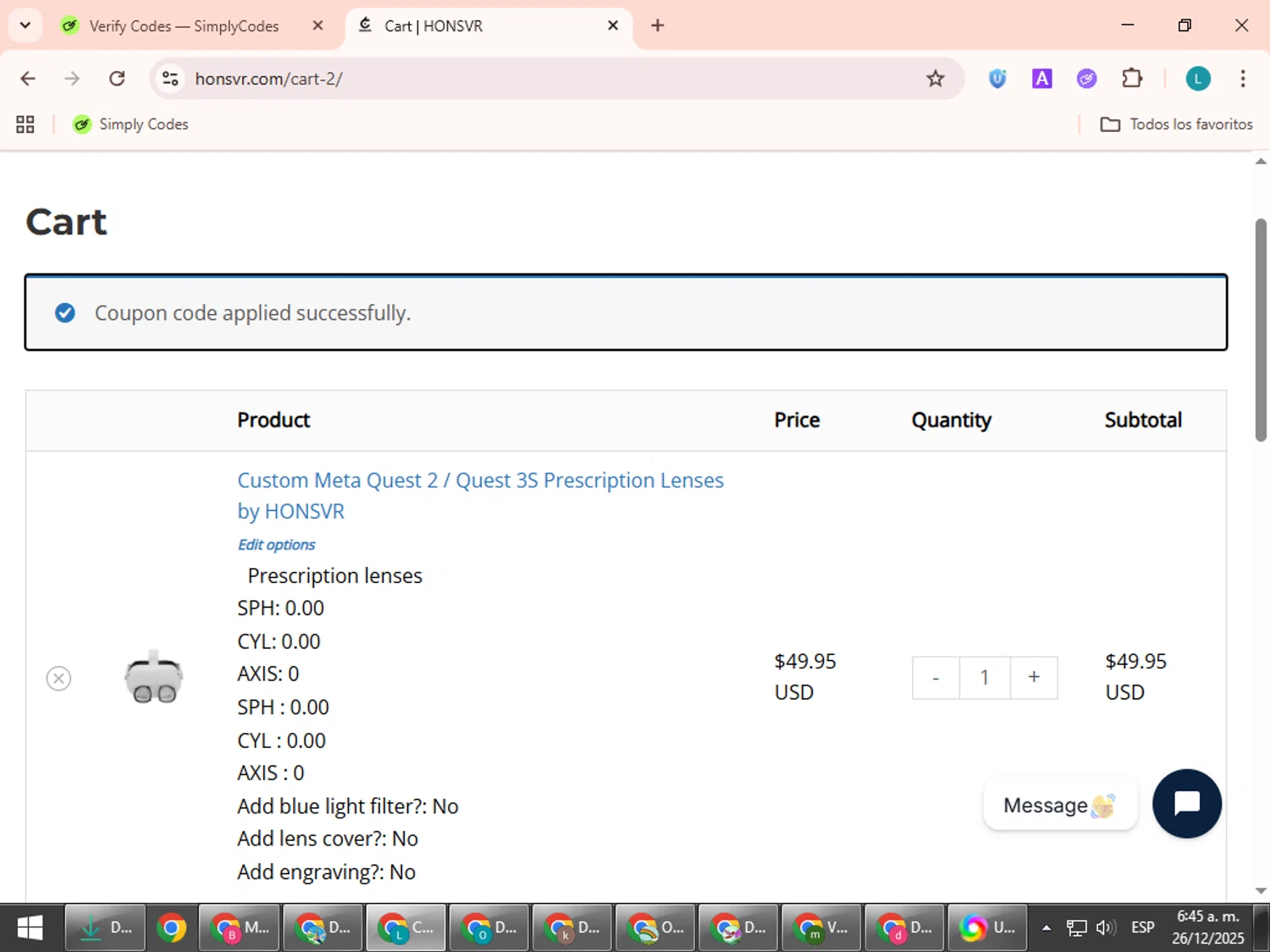Open the network icon in system tray
Image resolution: width=1270 pixels, height=952 pixels.
tap(1076, 928)
